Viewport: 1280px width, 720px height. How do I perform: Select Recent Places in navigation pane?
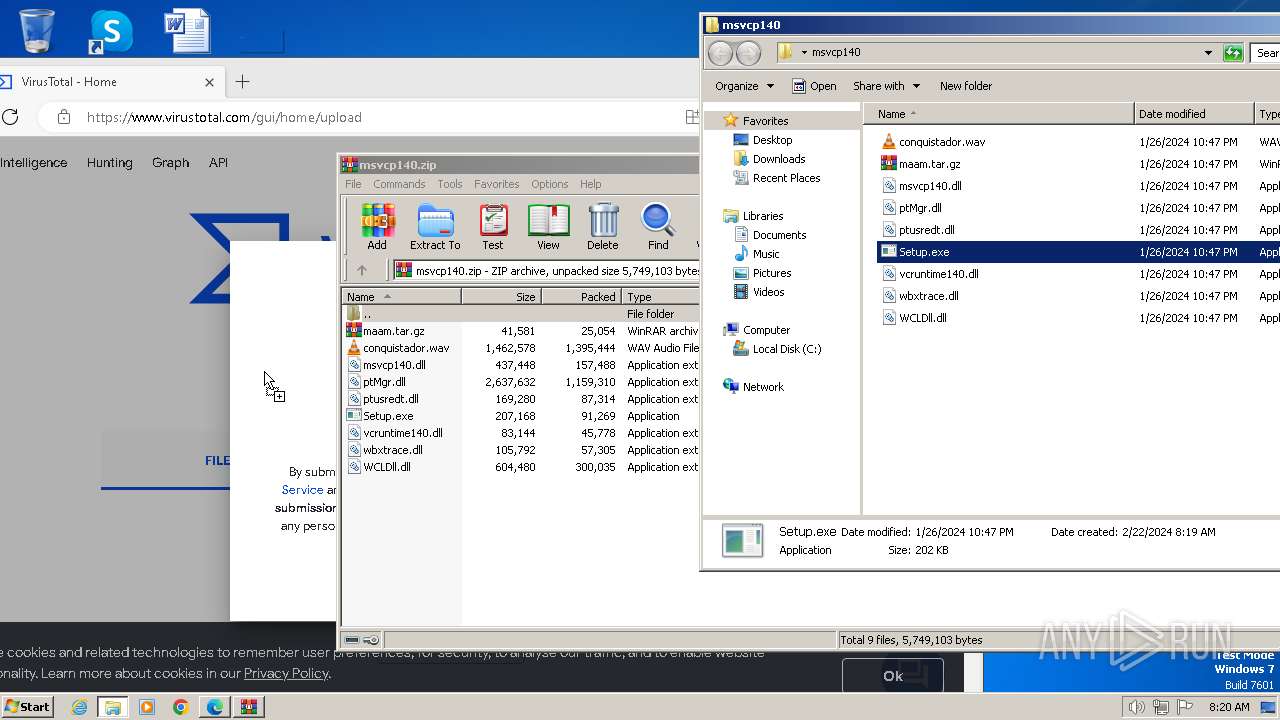786,178
